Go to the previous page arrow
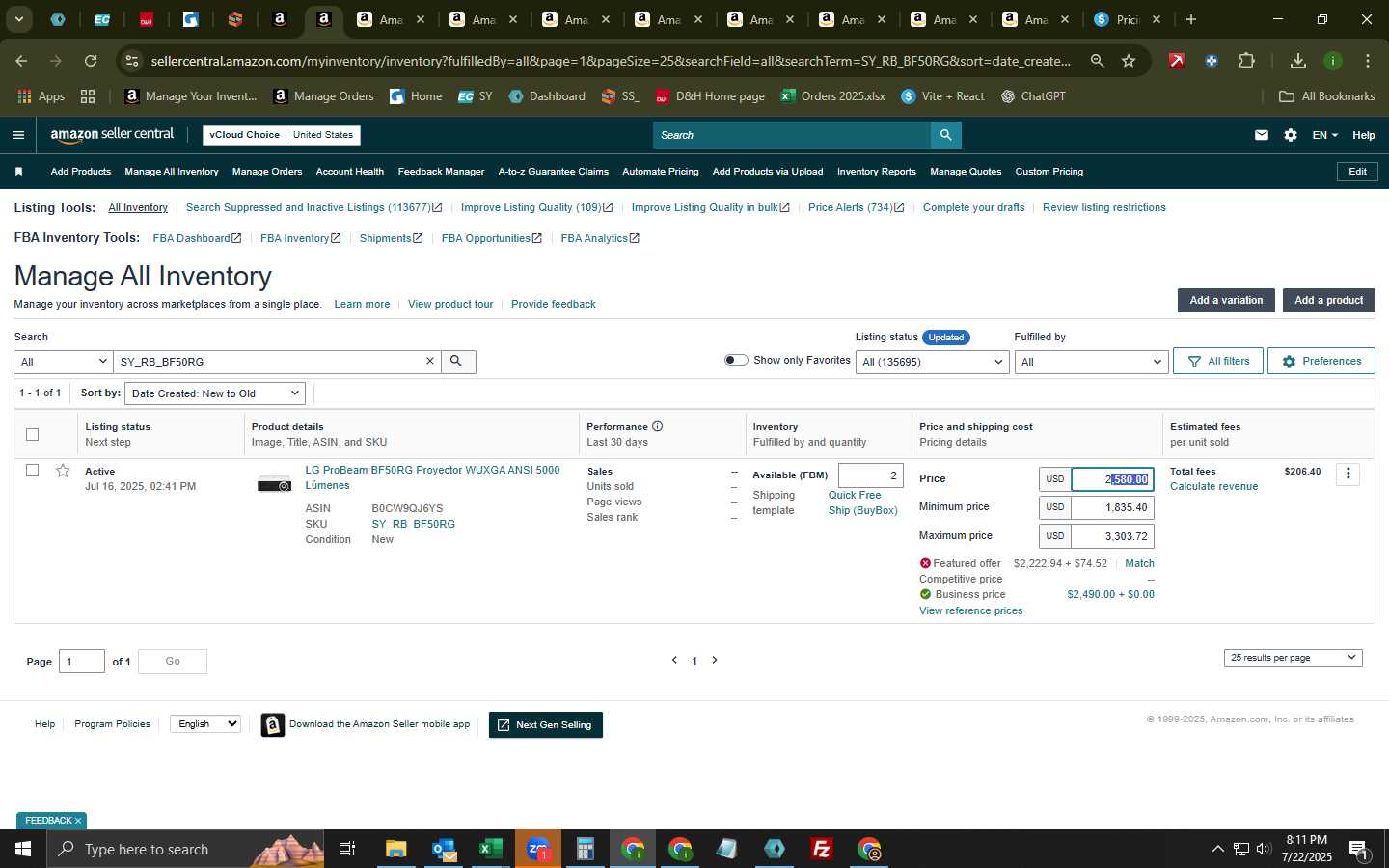Screen dimensions: 1389x868 click(674, 661)
